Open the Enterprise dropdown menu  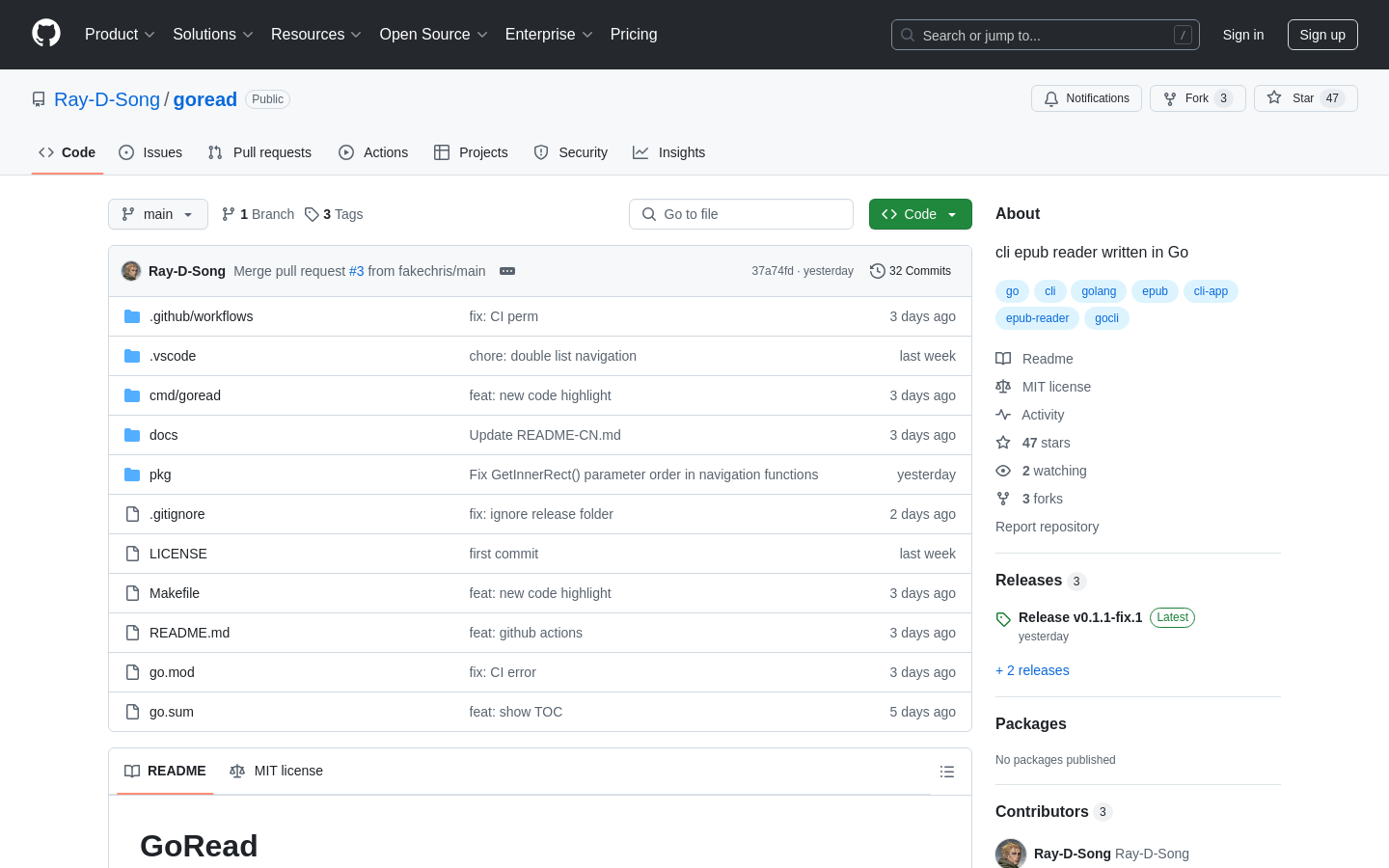[x=549, y=34]
